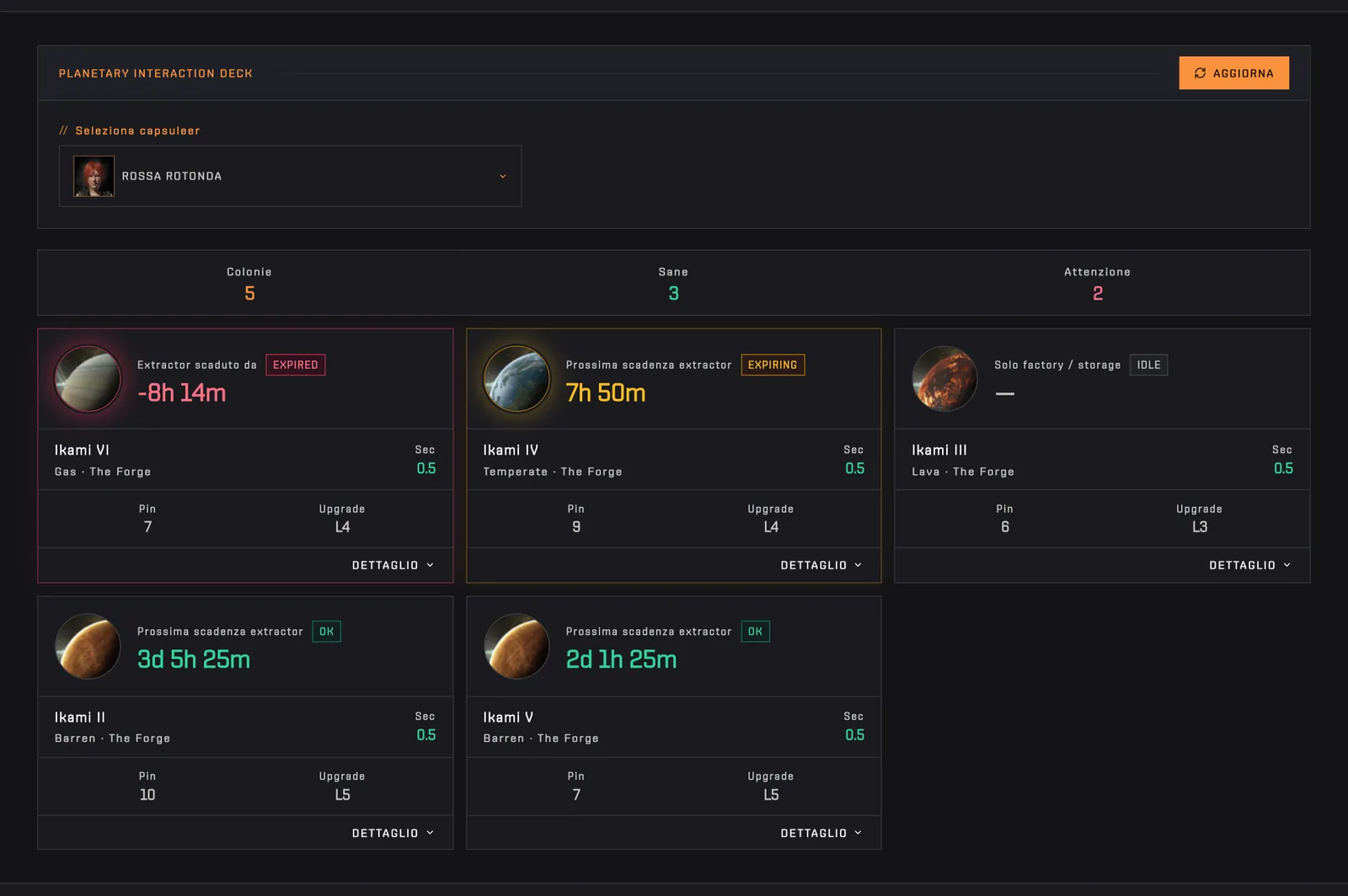The width and height of the screenshot is (1348, 896).
Task: Click the Ikami III lava planet icon
Action: [x=944, y=379]
